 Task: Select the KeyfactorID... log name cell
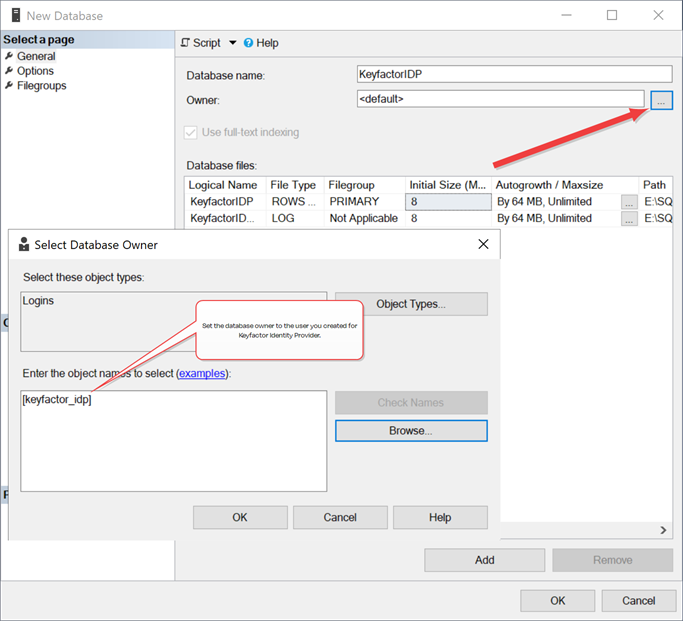click(x=225, y=218)
